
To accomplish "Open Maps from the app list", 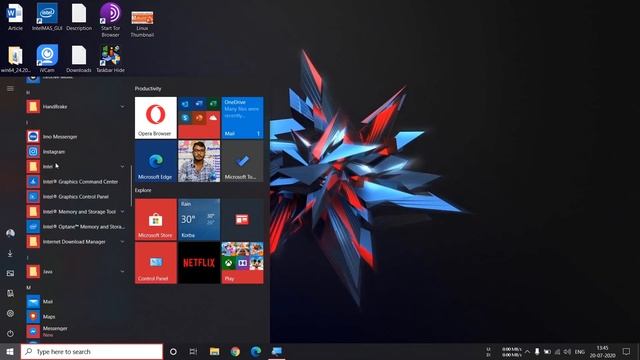I will 76,316.
